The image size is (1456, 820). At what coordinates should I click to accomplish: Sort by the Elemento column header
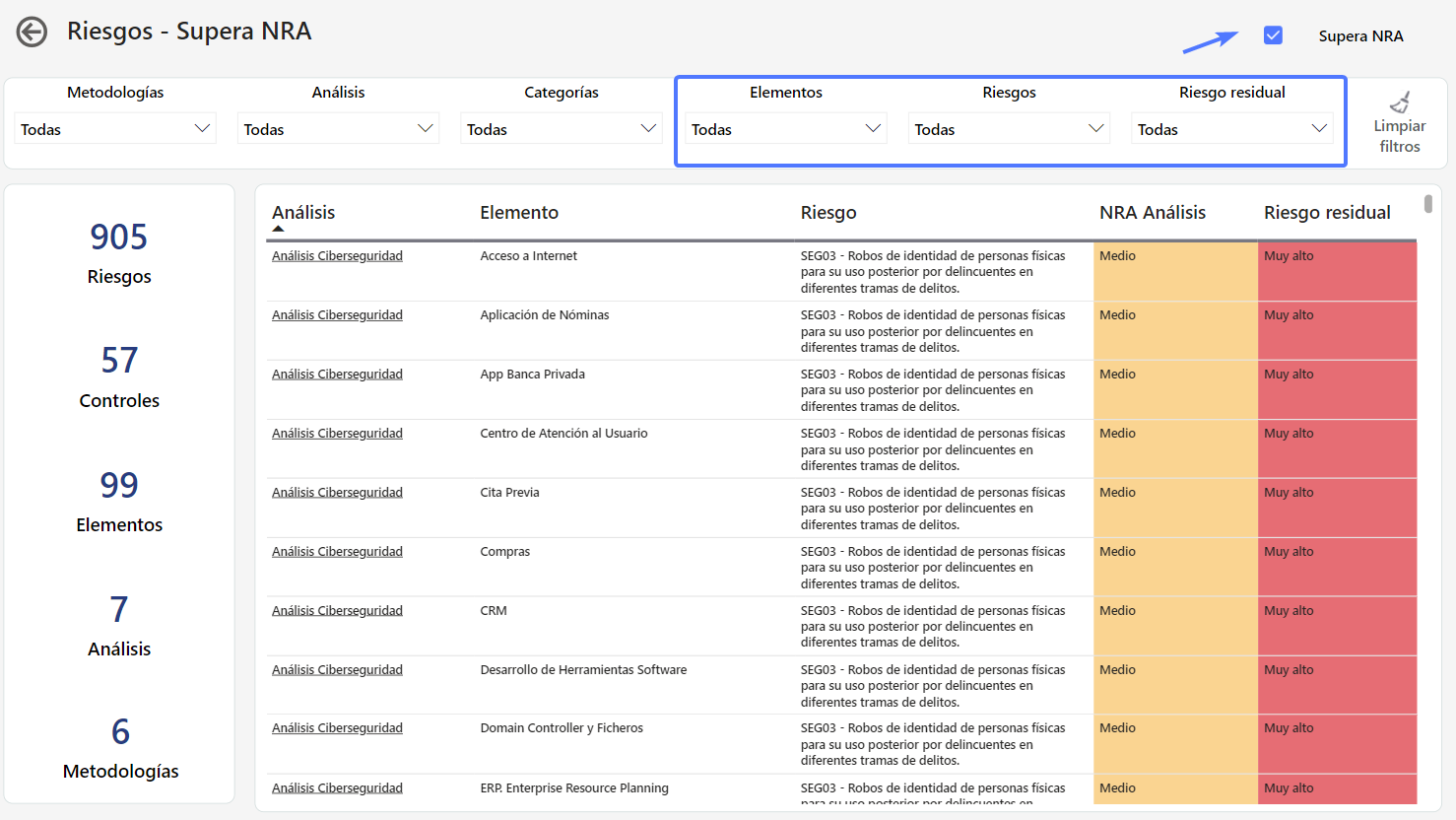[519, 213]
